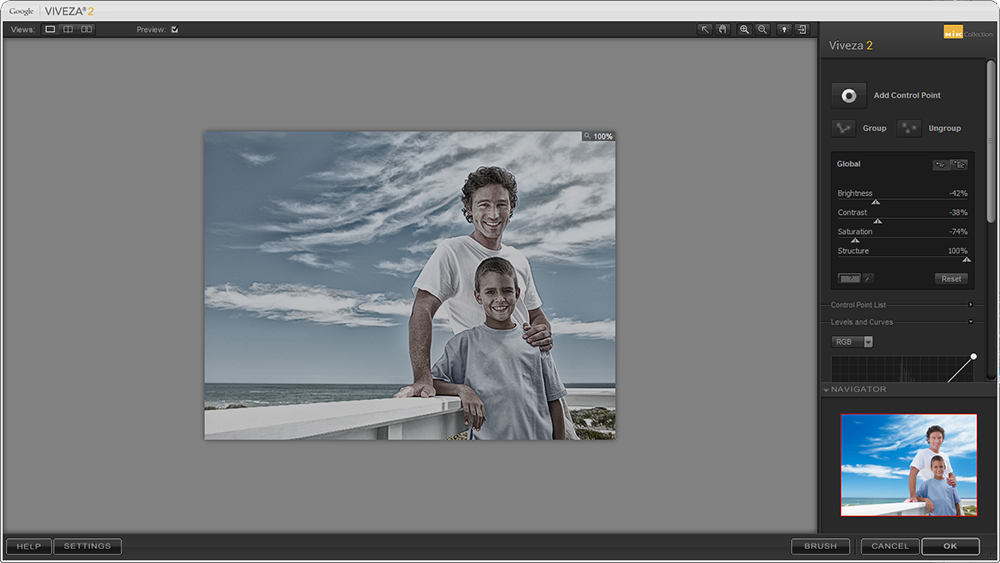Select the hand pan tool
Screen dimensions: 1000x563
(x=723, y=29)
